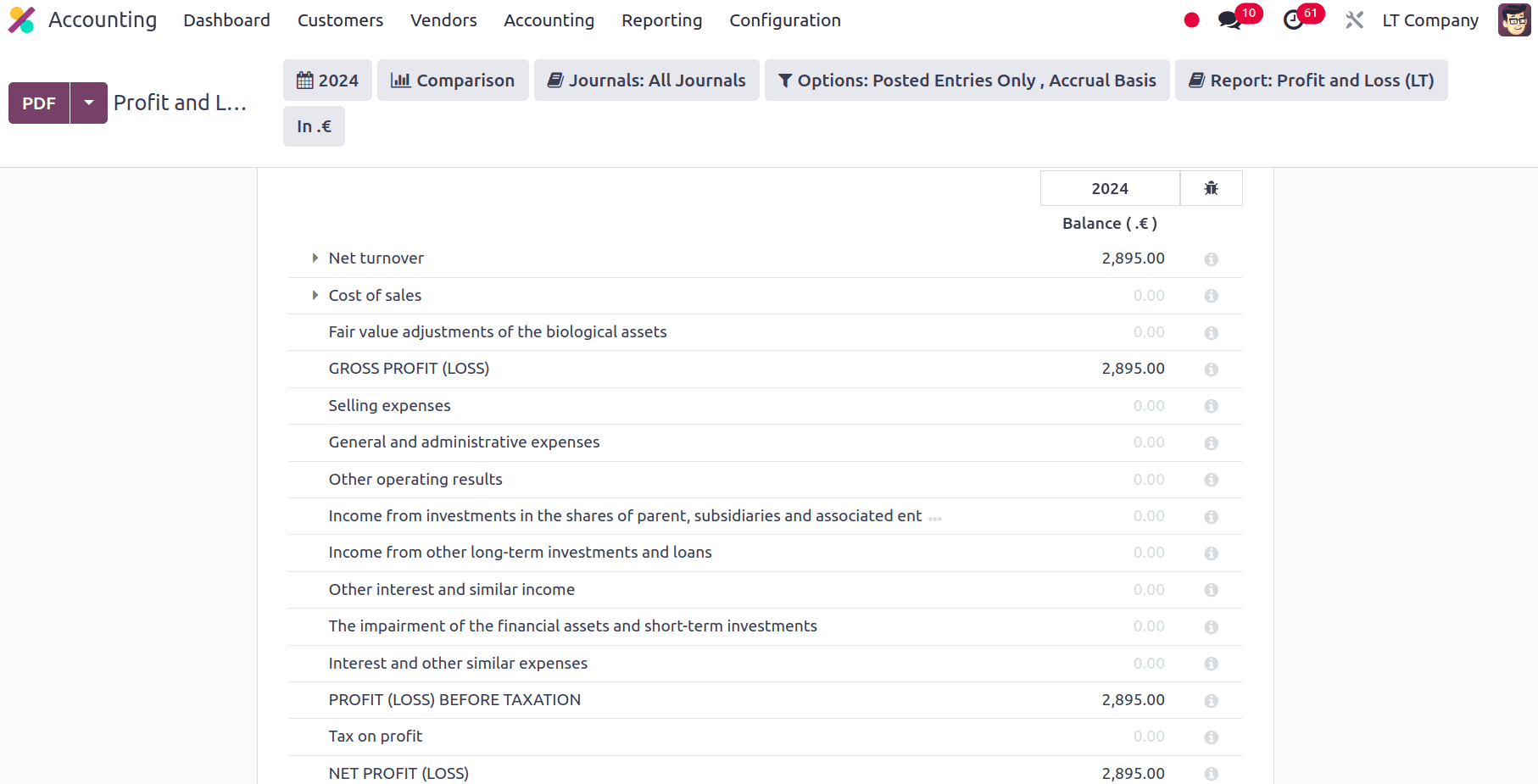Click the Accounting app logo icon
Image resolution: width=1538 pixels, height=784 pixels.
[21, 20]
